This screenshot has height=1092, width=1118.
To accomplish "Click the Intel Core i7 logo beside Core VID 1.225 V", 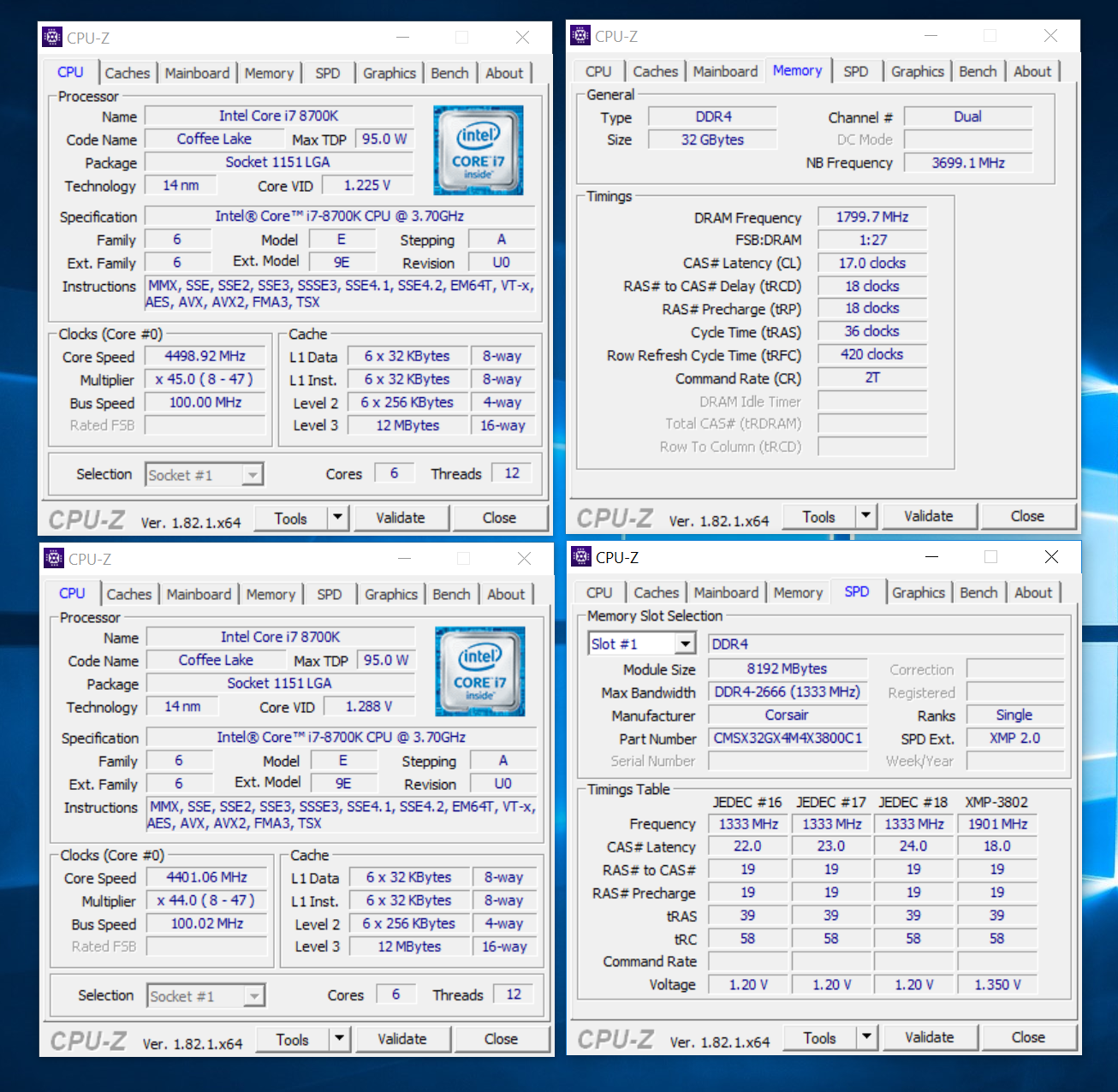I will [x=478, y=150].
